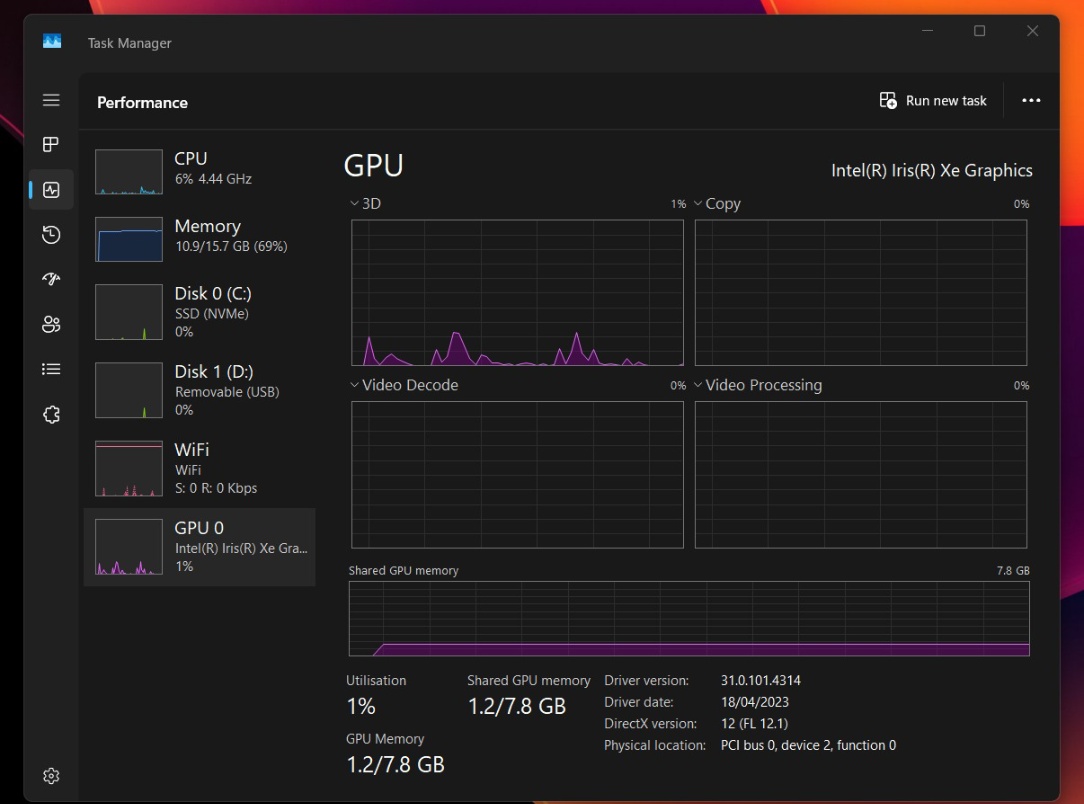Open the Video Decode engine dropdown
This screenshot has height=804, width=1084.
(403, 386)
